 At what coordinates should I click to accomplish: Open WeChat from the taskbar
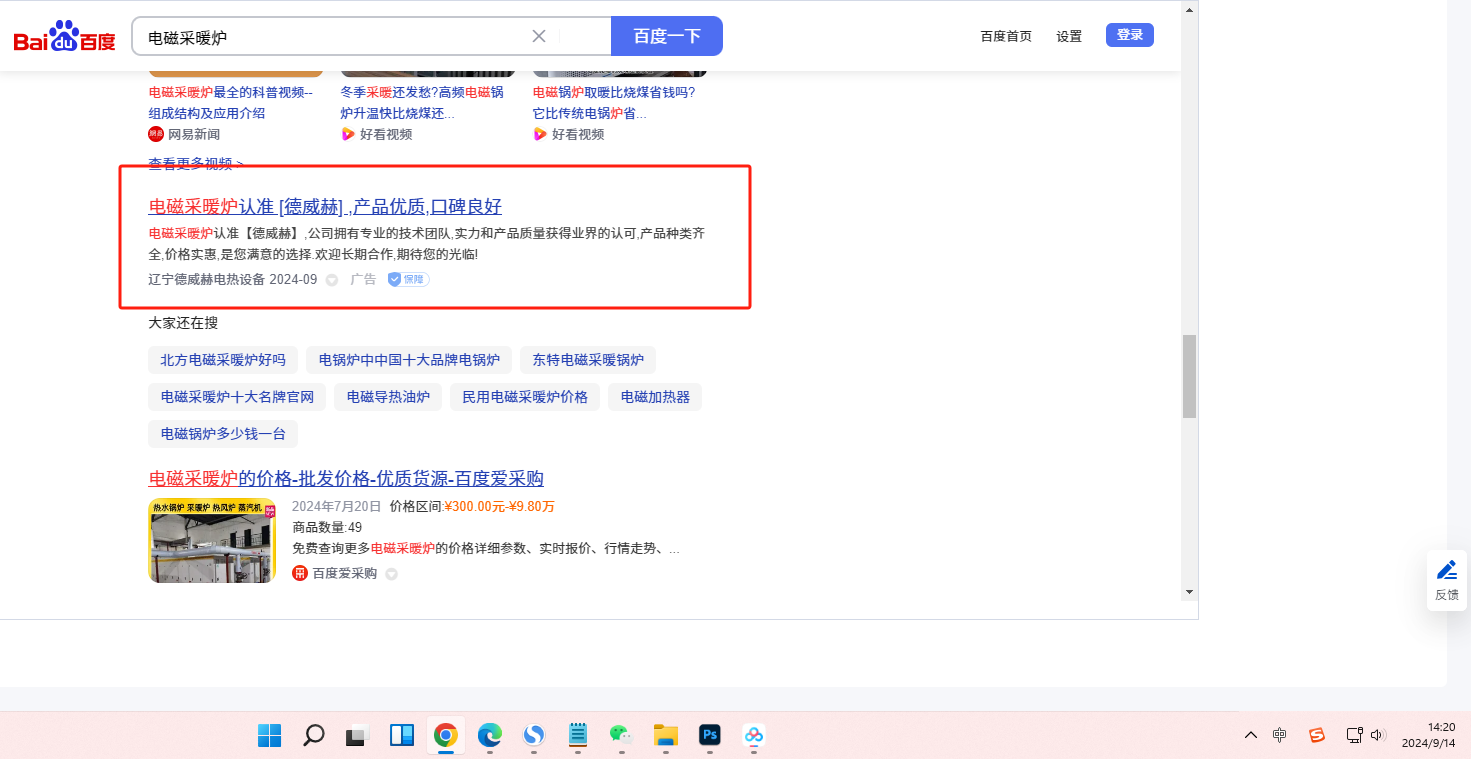[x=621, y=736]
